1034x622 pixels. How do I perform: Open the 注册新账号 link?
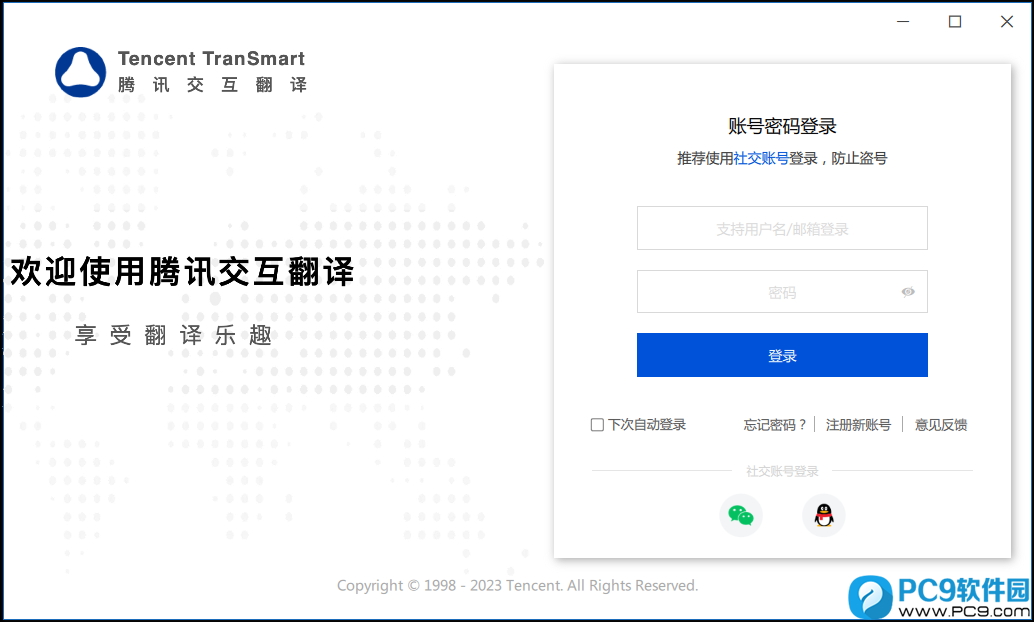click(x=858, y=425)
